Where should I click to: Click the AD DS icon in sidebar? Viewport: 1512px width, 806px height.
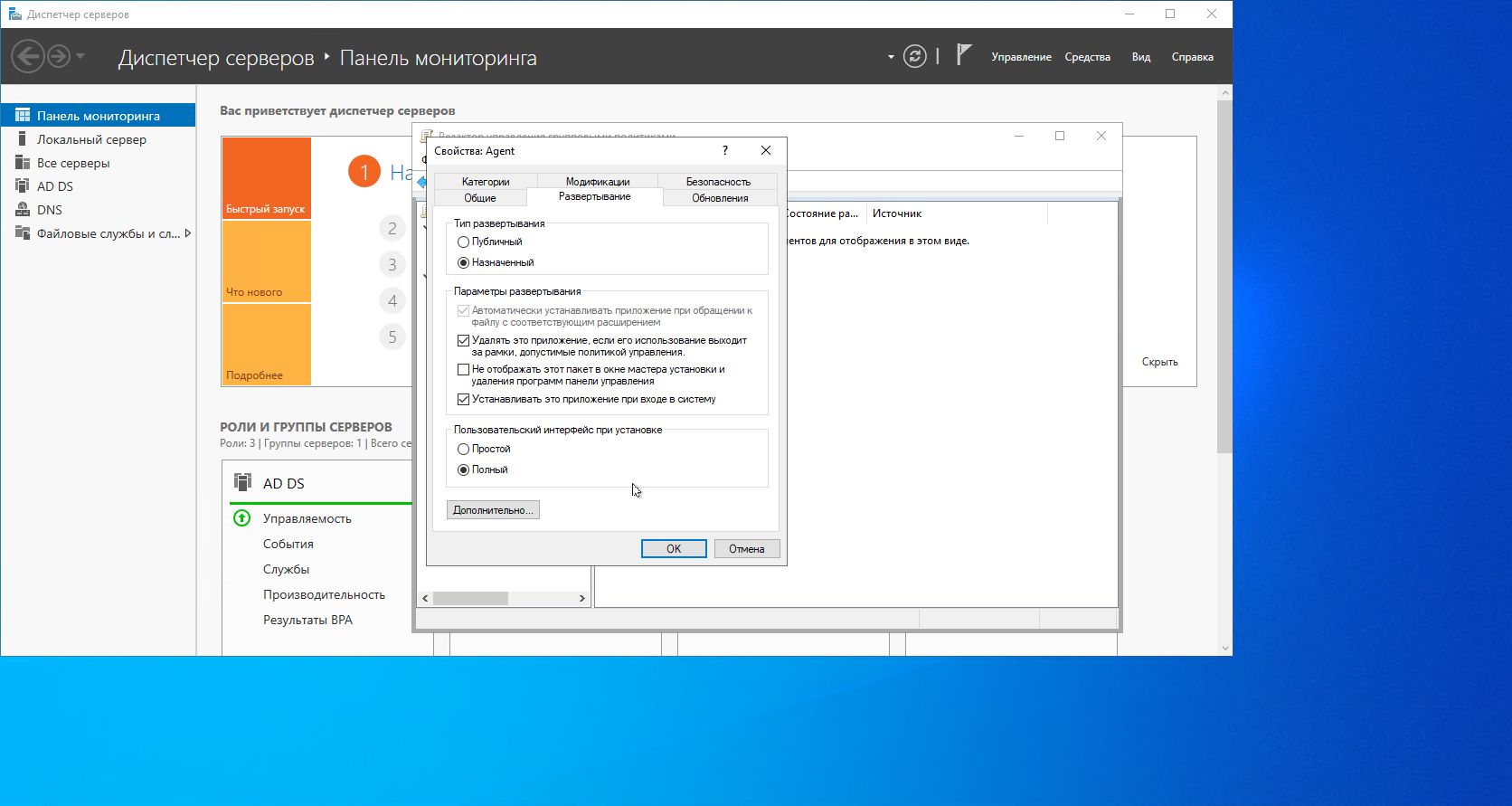[x=23, y=186]
